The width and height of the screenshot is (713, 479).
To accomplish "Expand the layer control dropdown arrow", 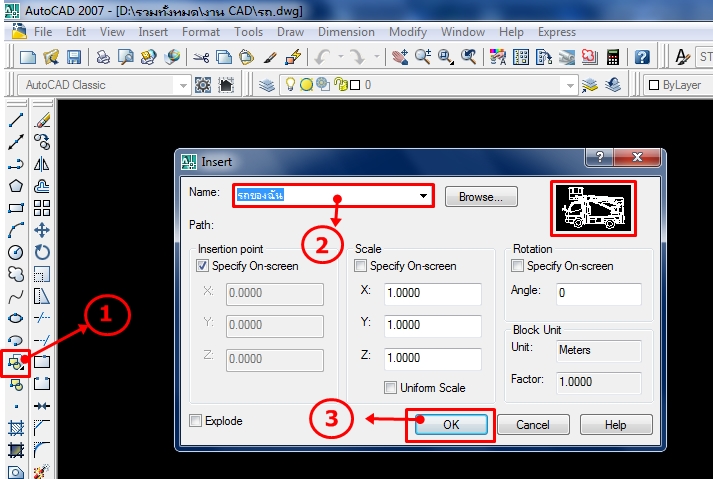I will pos(570,85).
